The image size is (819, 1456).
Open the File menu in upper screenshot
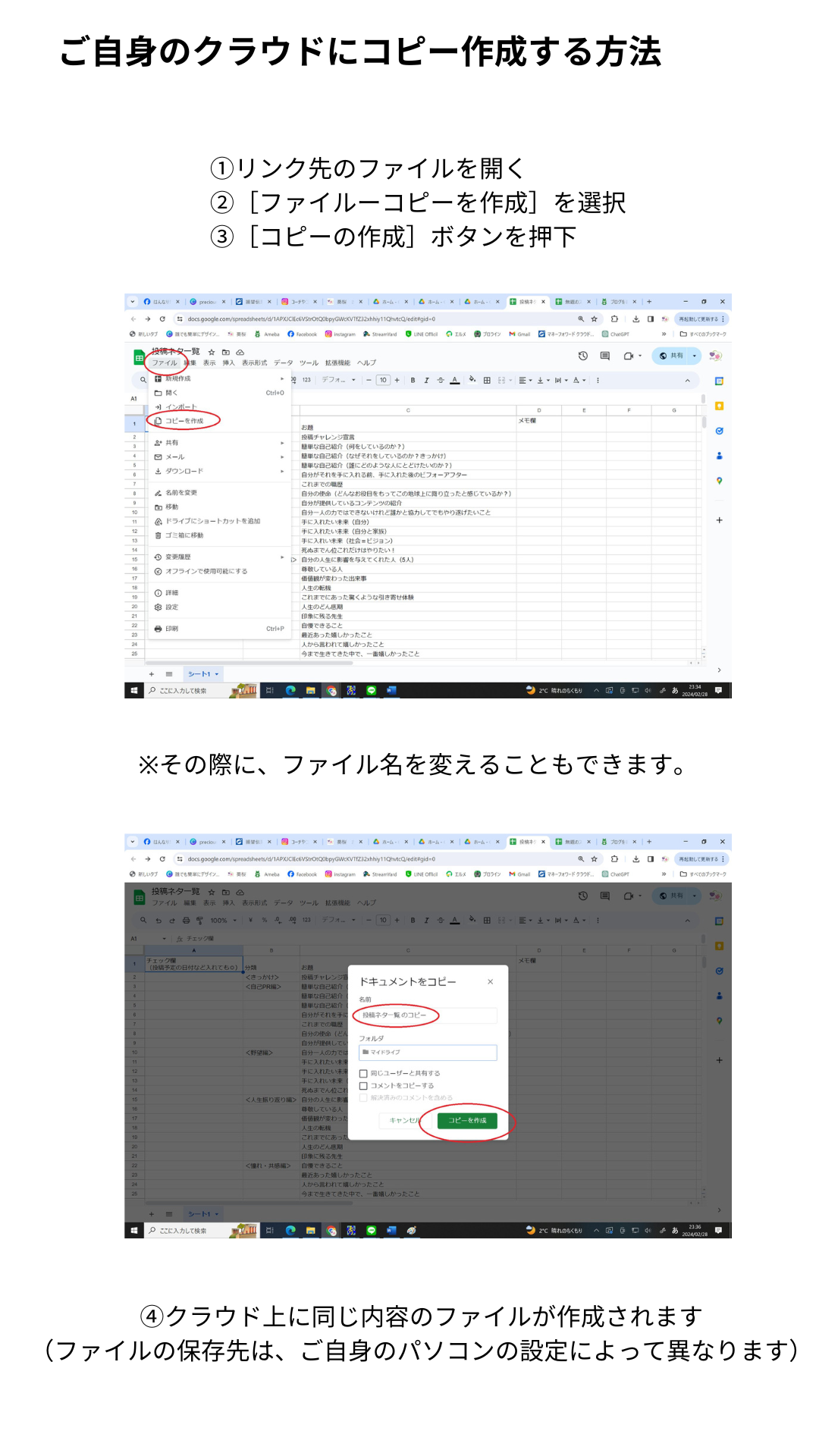[x=164, y=363]
